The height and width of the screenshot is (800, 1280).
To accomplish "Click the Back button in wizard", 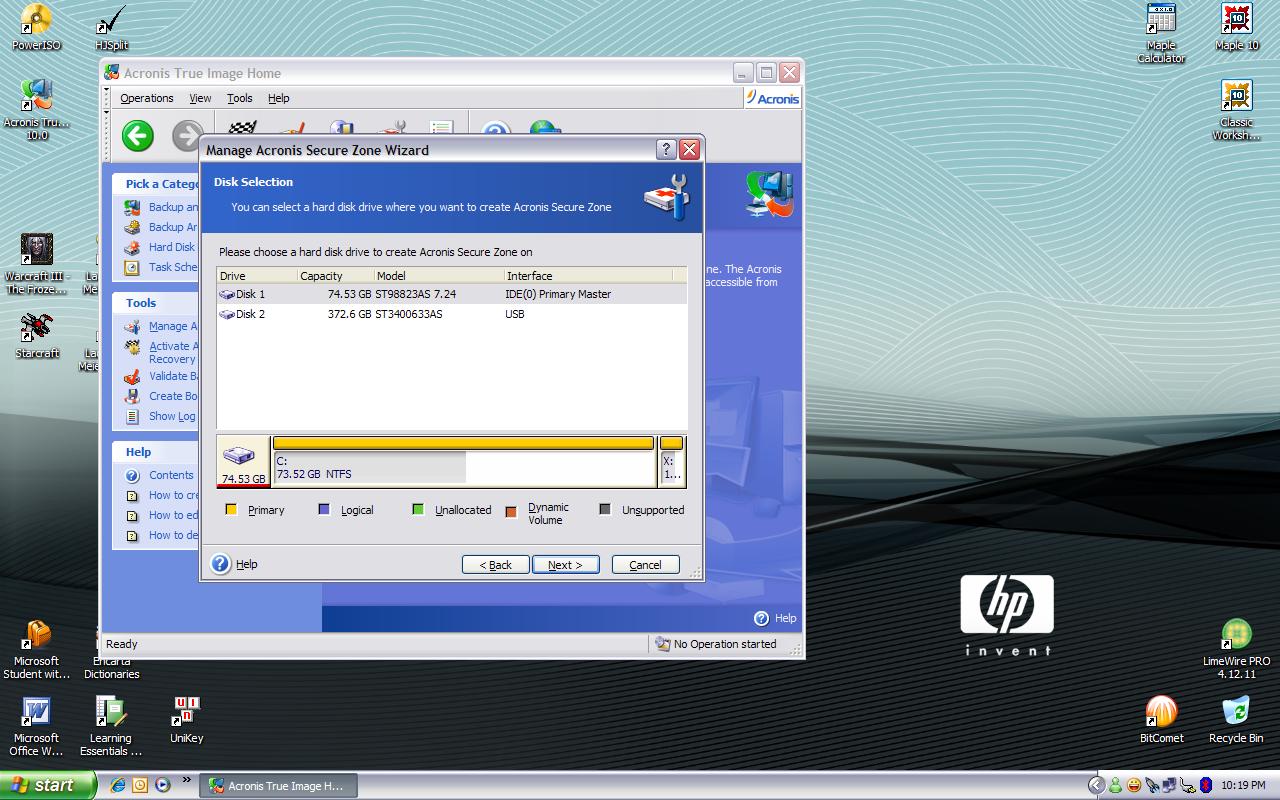I will click(496, 565).
